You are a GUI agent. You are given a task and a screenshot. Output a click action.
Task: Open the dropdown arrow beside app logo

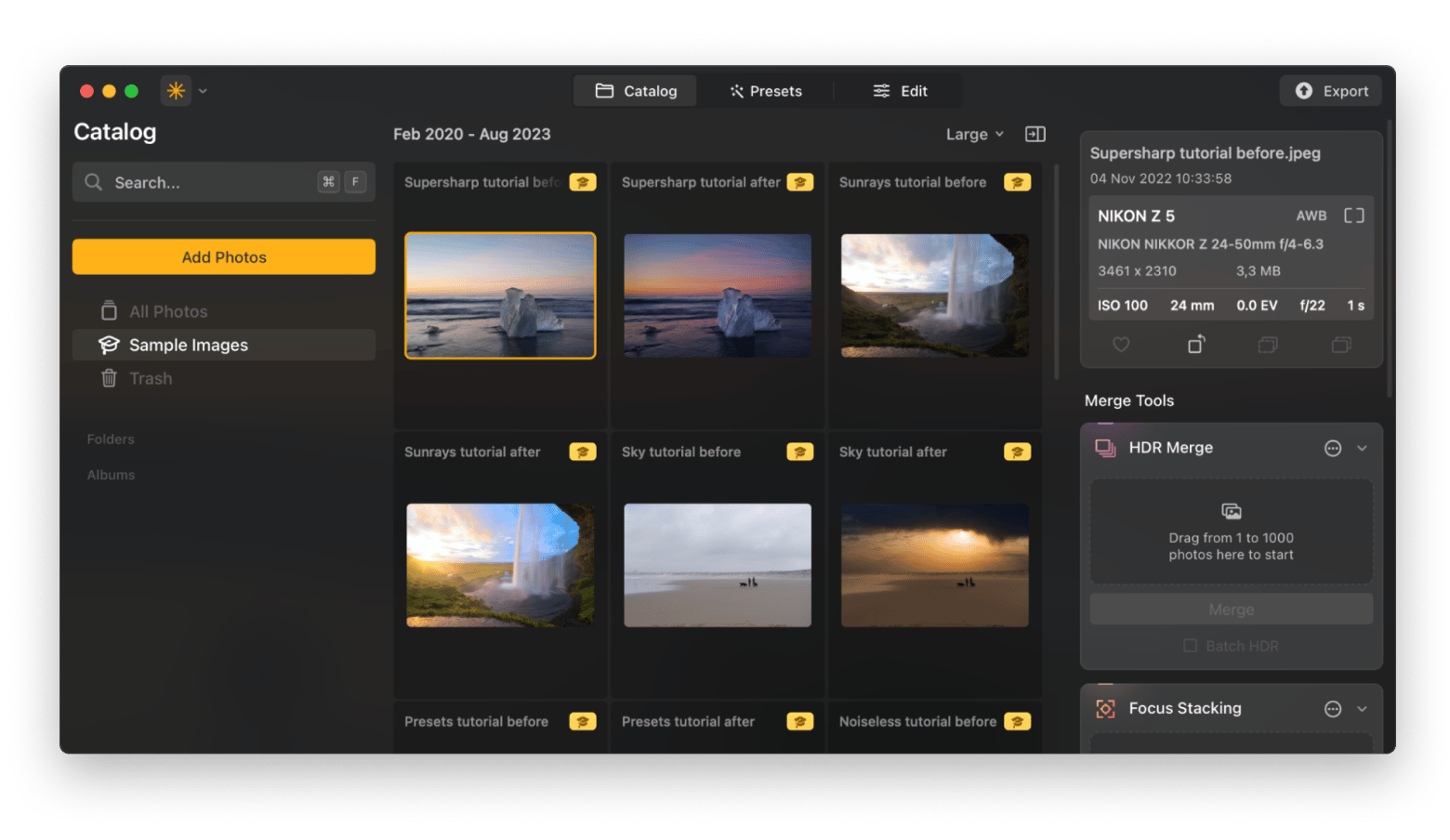[x=203, y=91]
